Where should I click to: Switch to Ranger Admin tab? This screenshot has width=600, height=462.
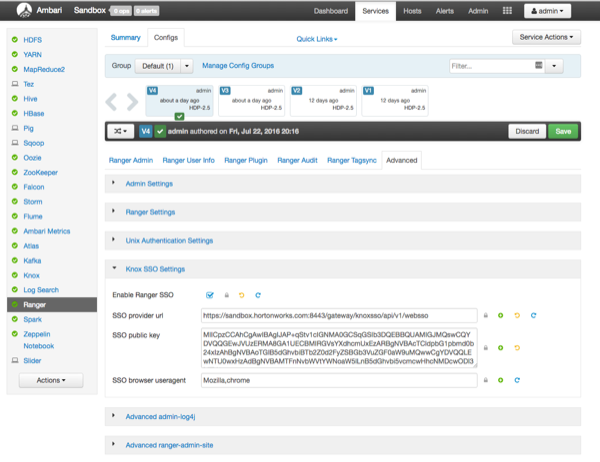click(131, 160)
